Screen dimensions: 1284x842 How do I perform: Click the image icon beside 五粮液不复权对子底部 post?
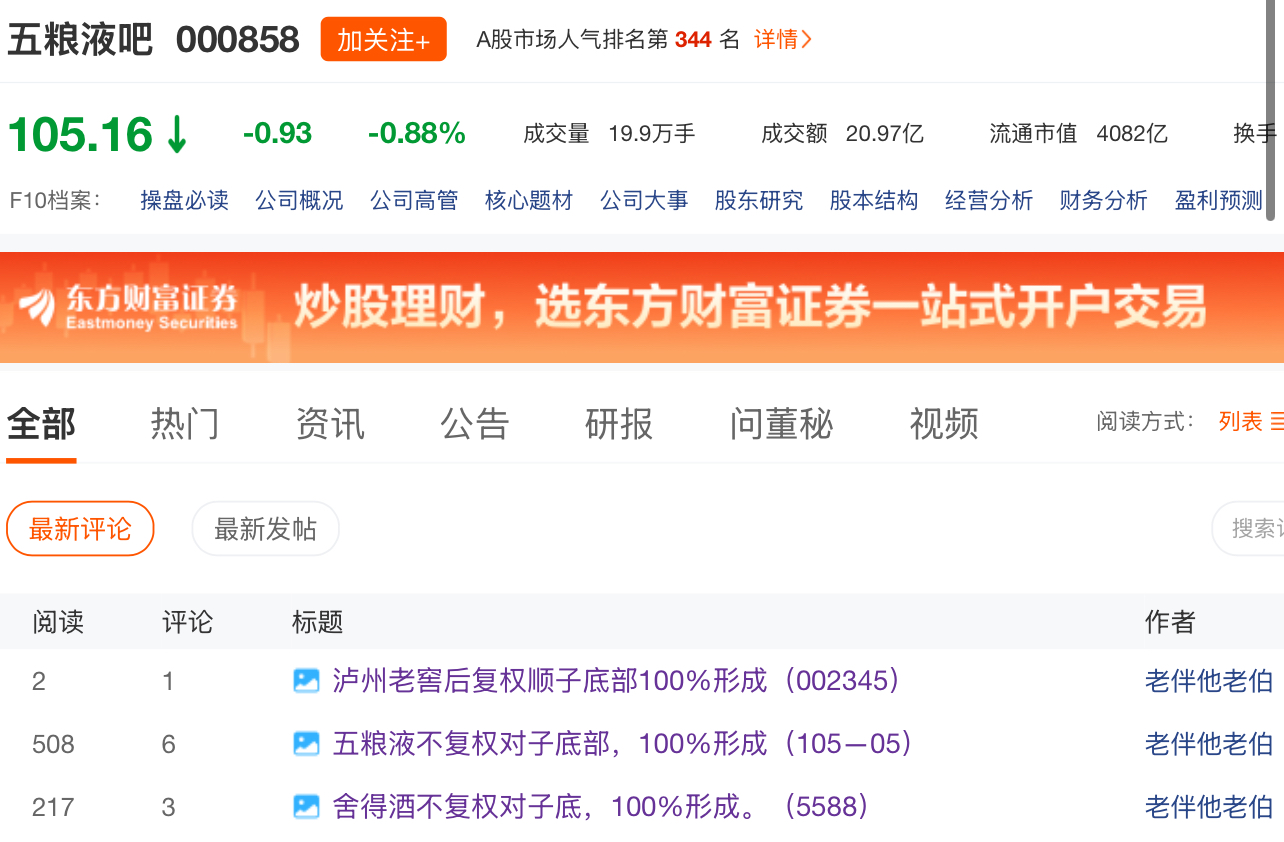pyautogui.click(x=306, y=743)
